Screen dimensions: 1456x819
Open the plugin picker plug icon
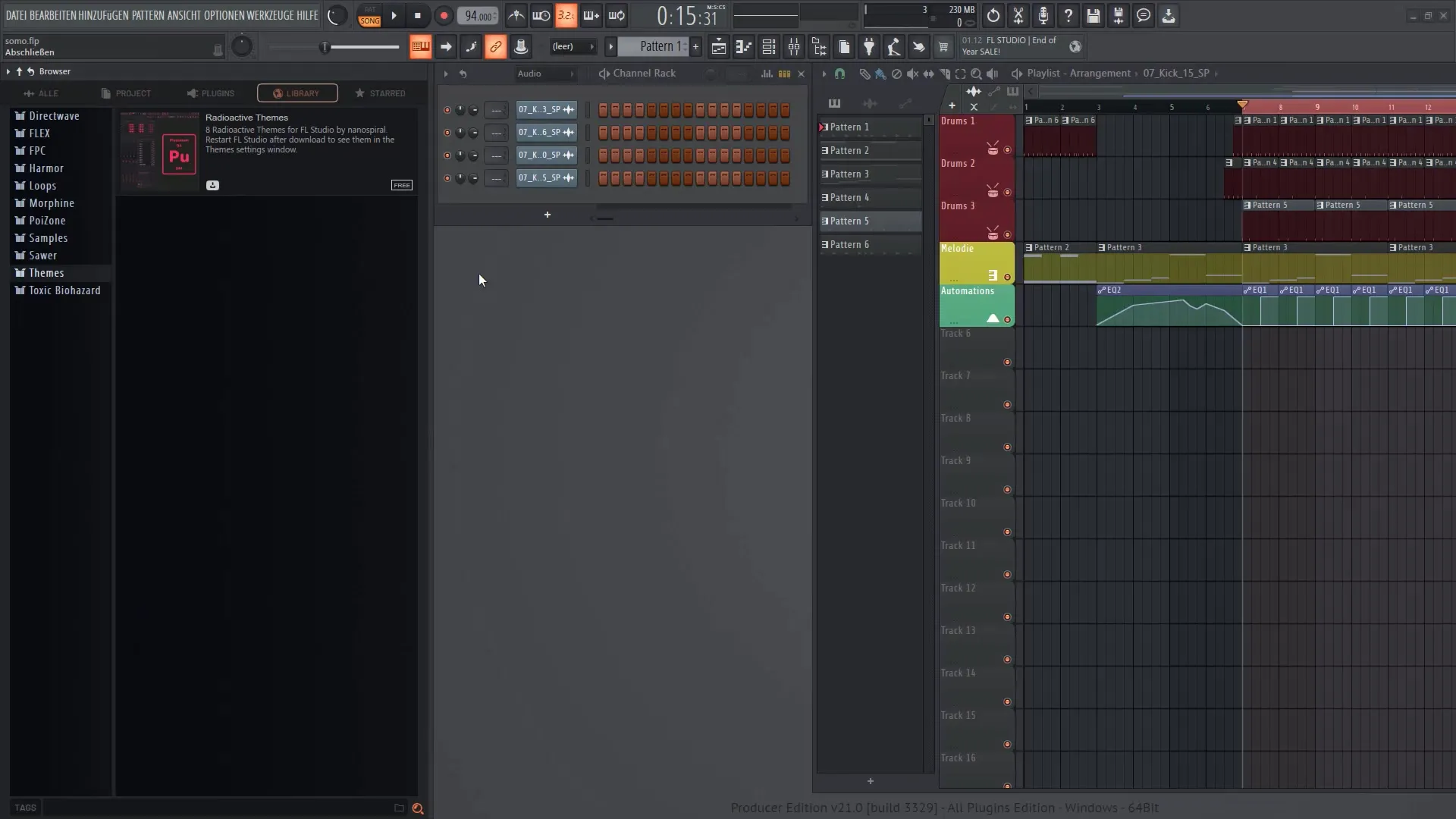tap(869, 47)
